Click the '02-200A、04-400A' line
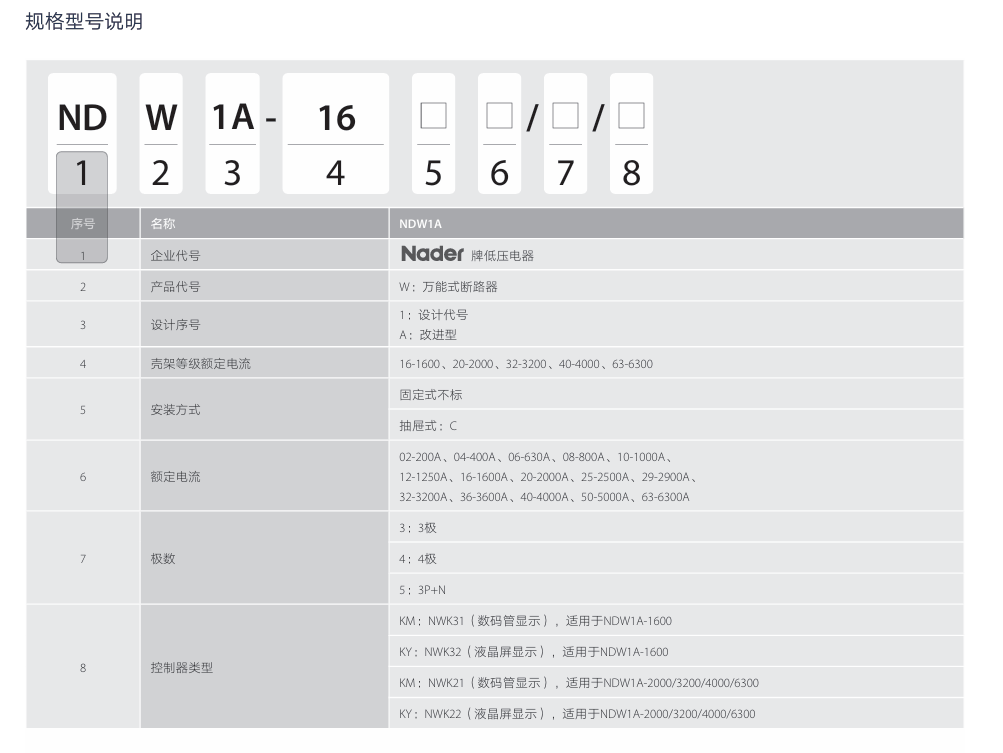The height and width of the screenshot is (753, 1003). pyautogui.click(x=535, y=457)
